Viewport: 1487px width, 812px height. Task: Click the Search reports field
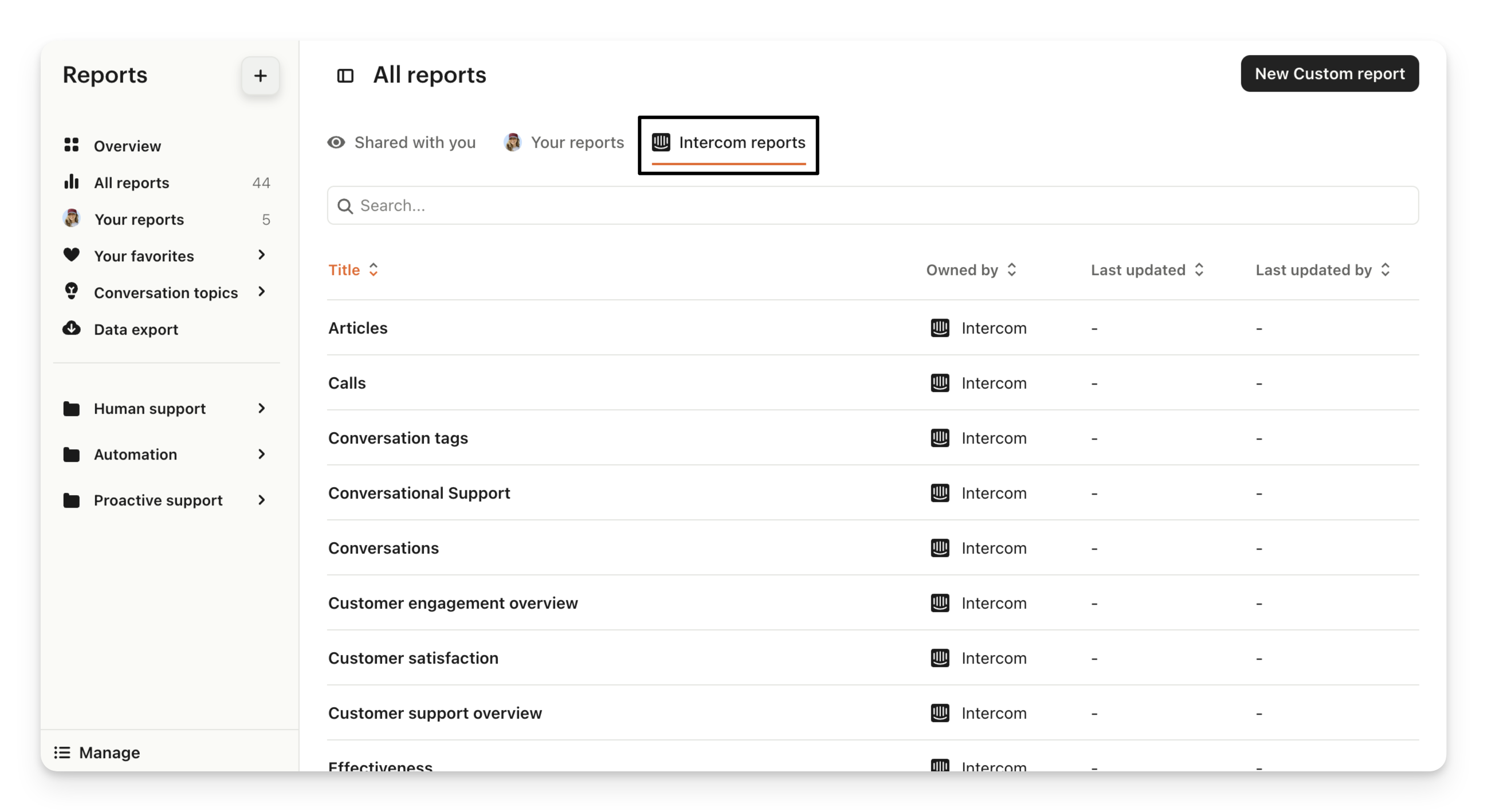[x=872, y=206]
